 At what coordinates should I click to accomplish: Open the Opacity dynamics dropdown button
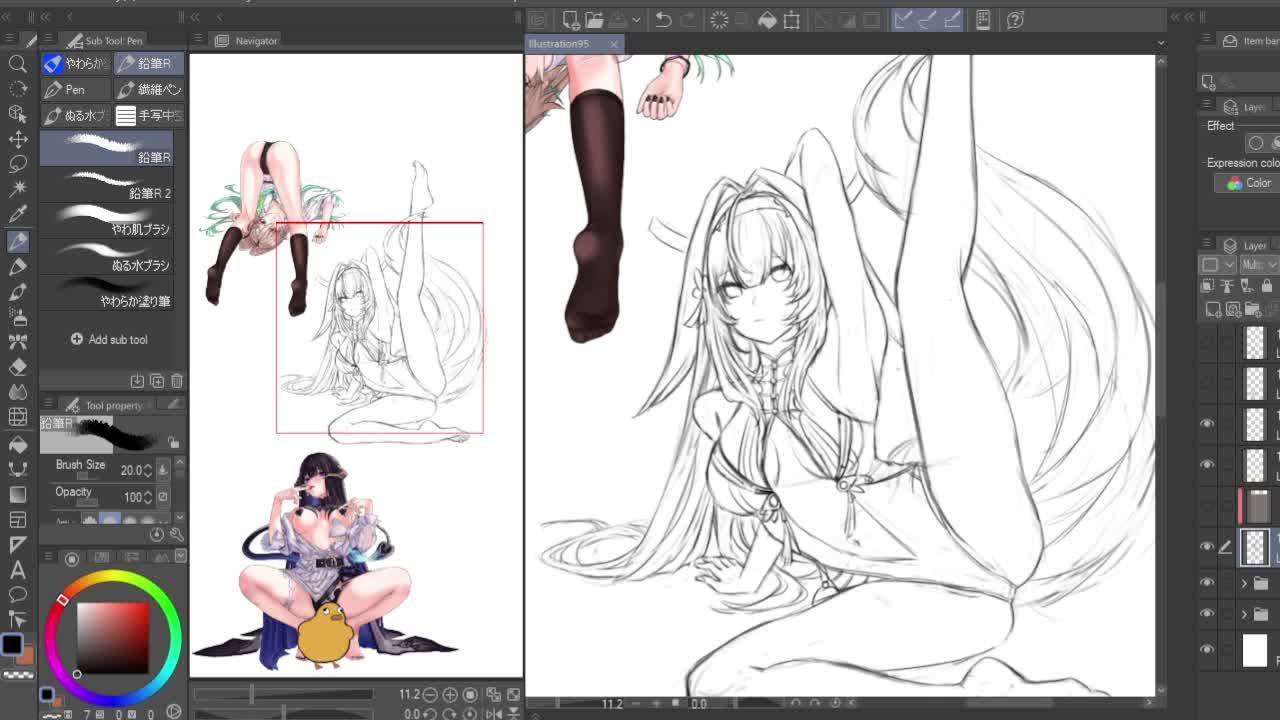point(163,496)
